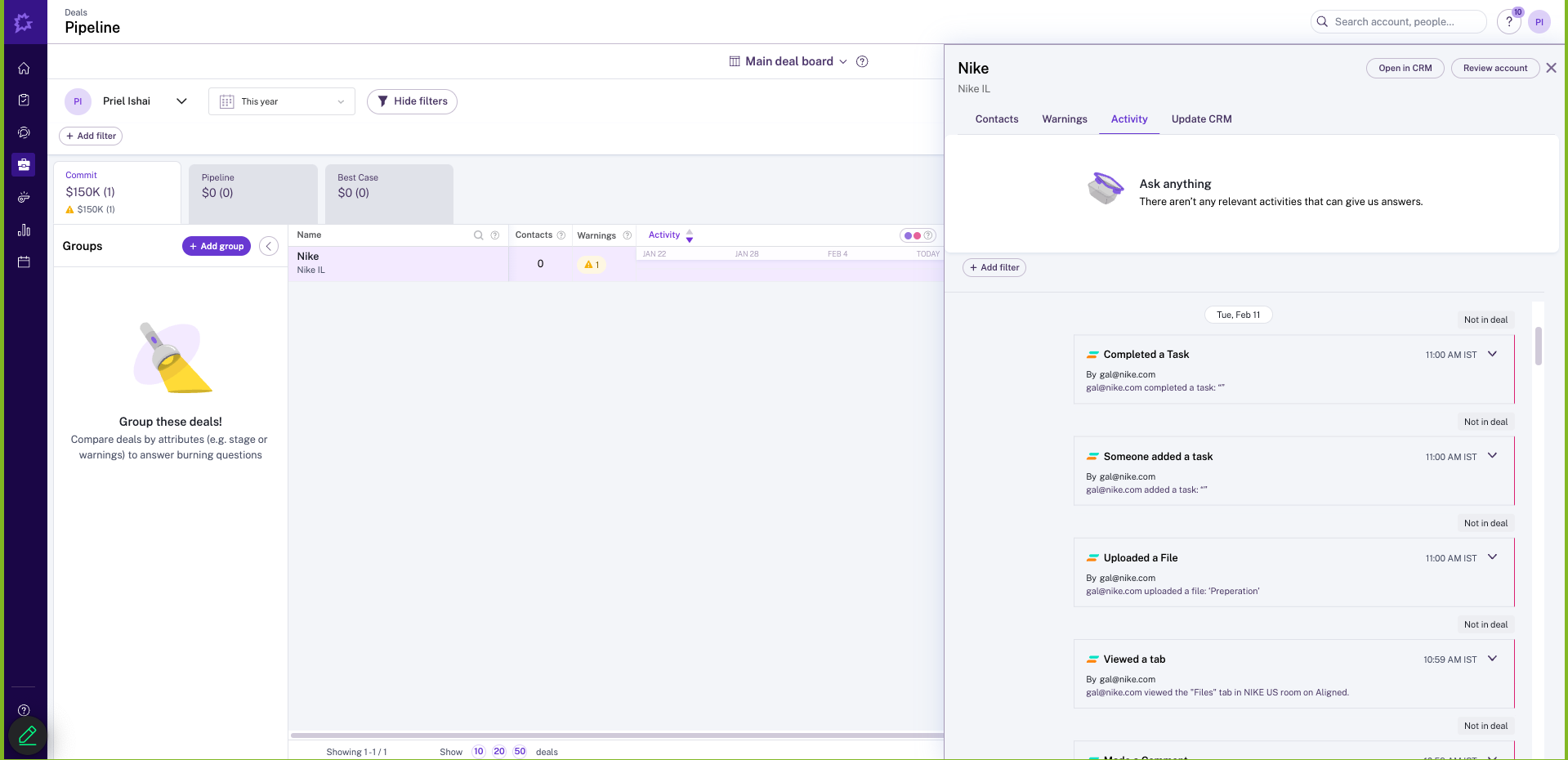Open the analytics bar chart sidebar icon
1568x760 pixels.
pyautogui.click(x=24, y=230)
